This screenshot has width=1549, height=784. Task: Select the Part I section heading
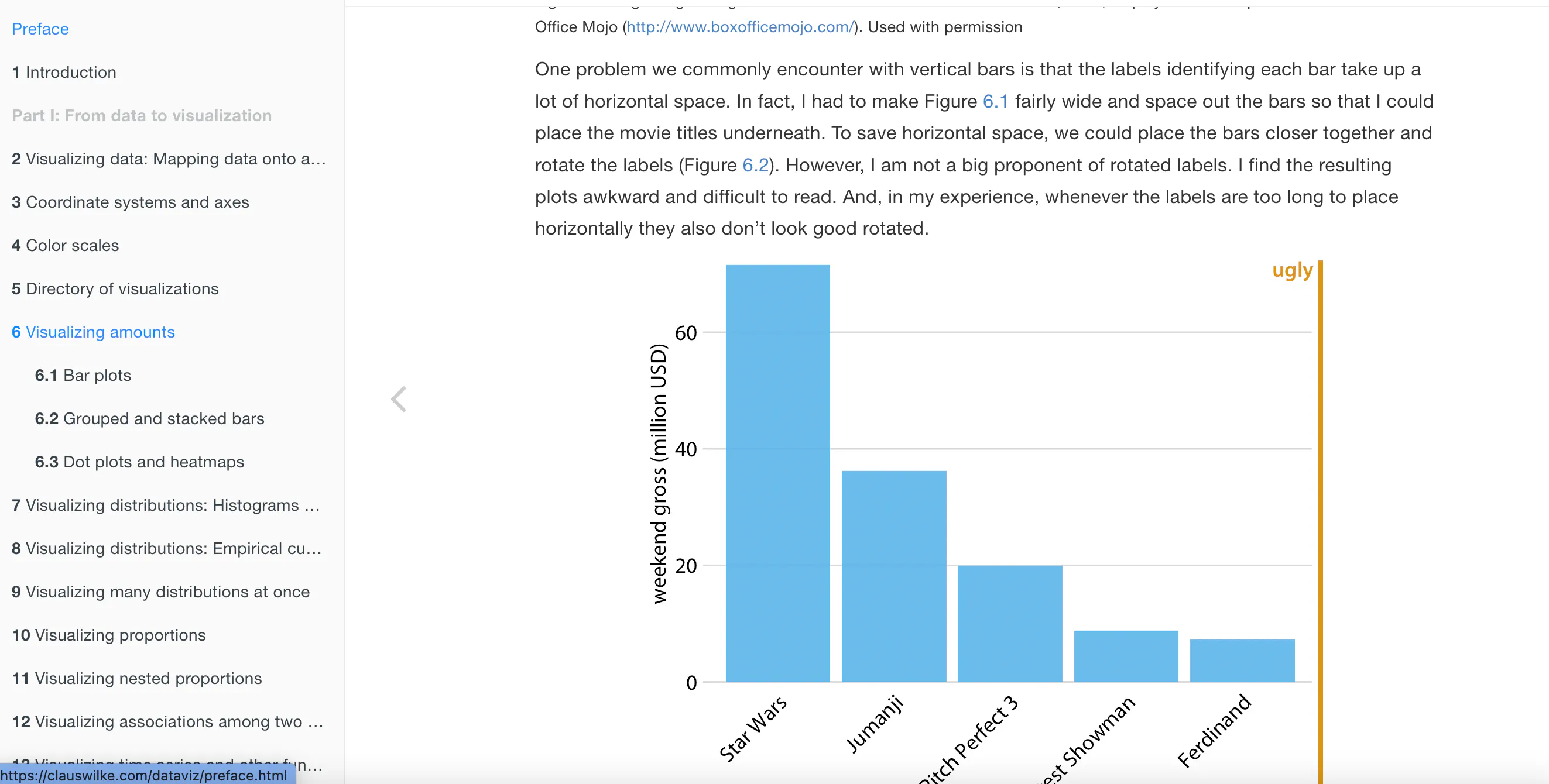pyautogui.click(x=140, y=115)
